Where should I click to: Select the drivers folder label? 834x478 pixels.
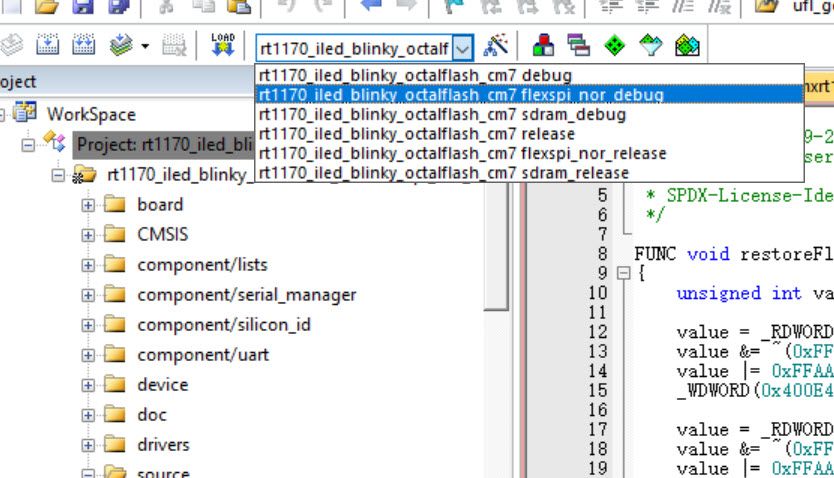[x=163, y=445]
